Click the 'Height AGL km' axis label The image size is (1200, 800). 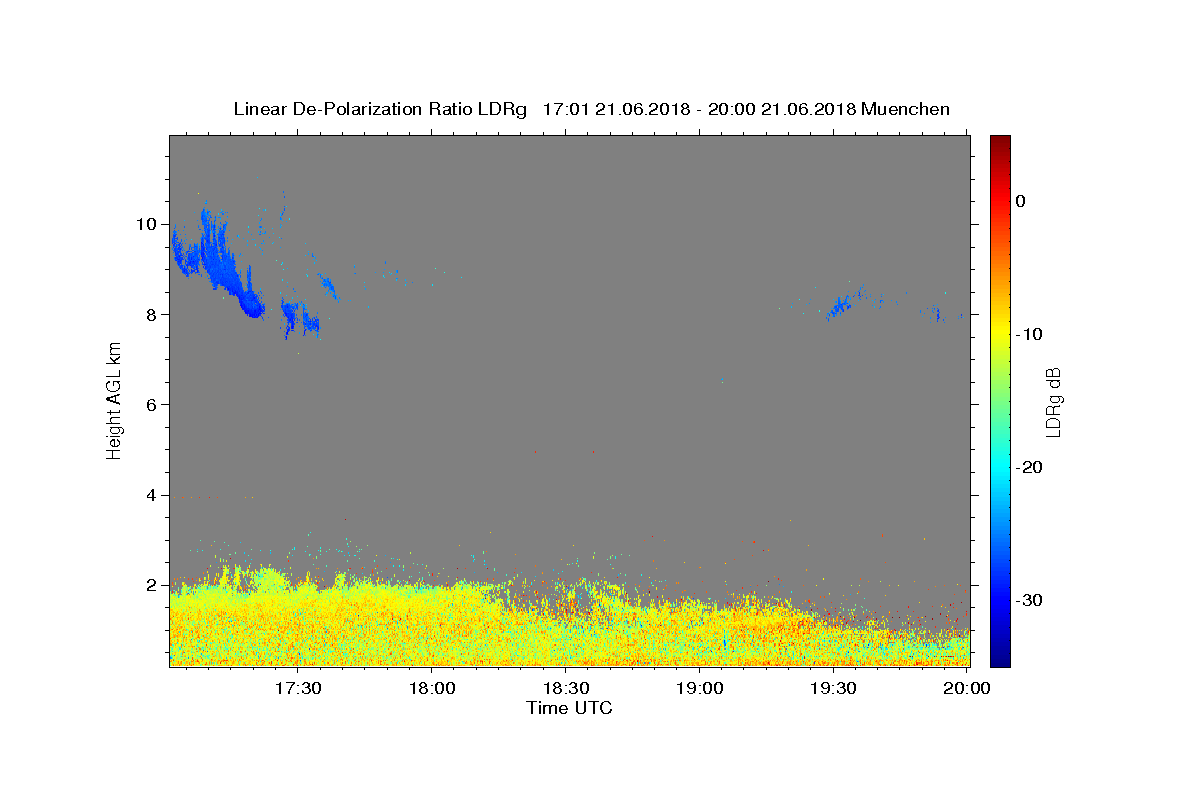click(x=115, y=400)
